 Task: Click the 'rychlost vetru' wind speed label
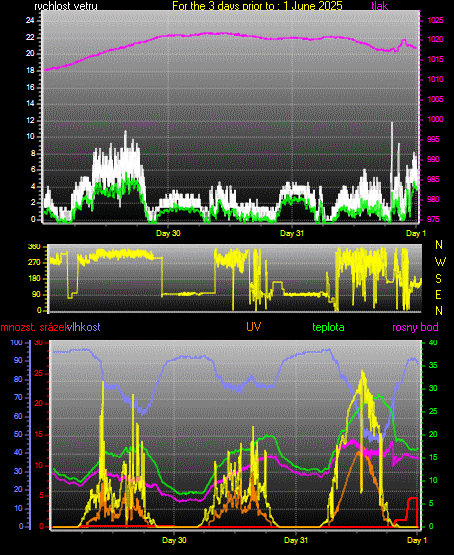click(x=66, y=5)
